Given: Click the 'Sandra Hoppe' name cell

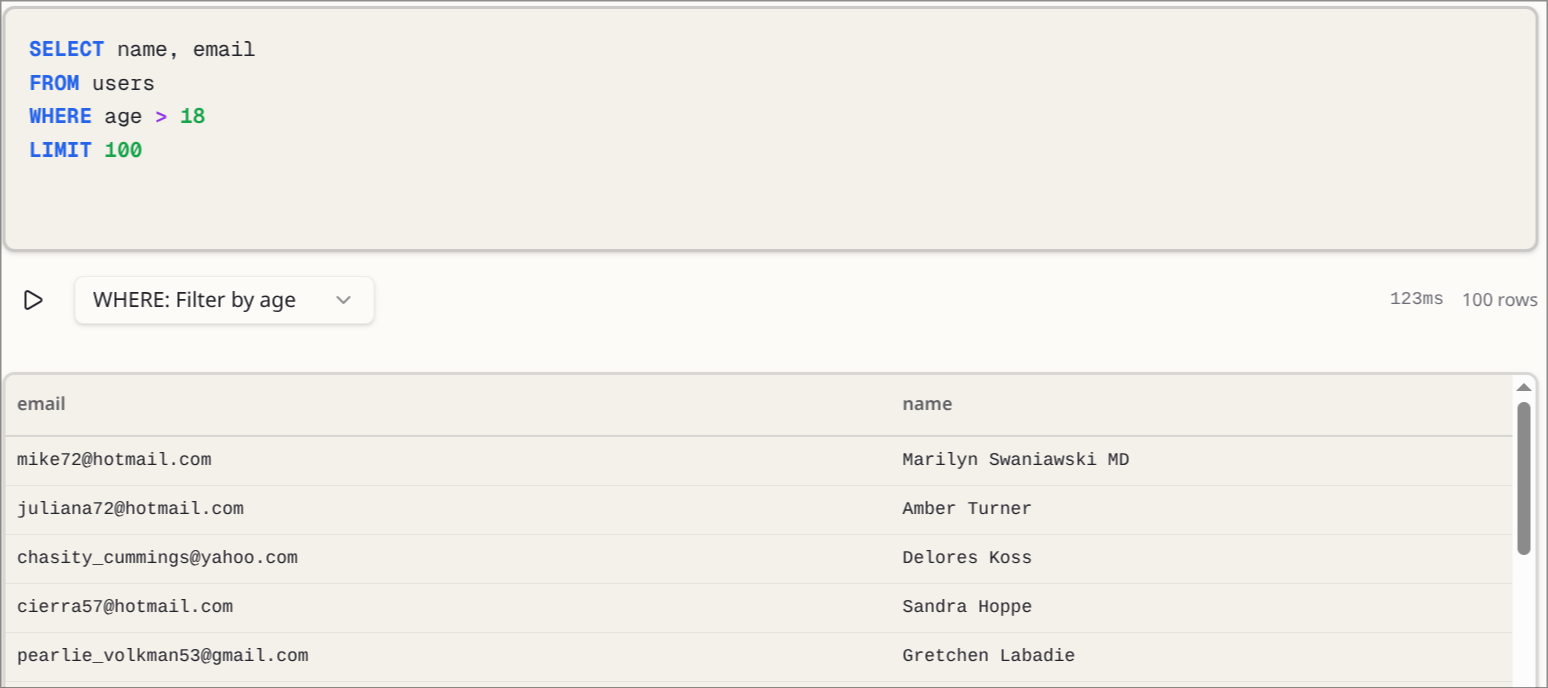Looking at the screenshot, I should click(966, 607).
